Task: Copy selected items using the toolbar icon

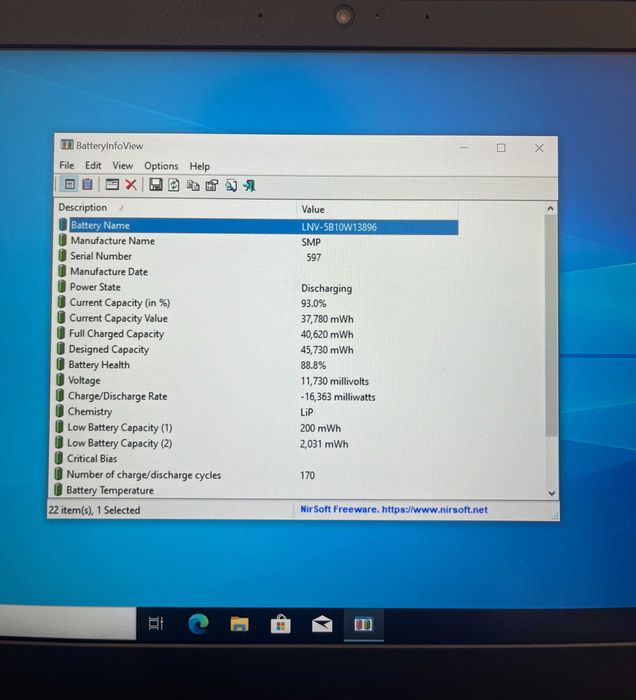Action: pyautogui.click(x=193, y=185)
